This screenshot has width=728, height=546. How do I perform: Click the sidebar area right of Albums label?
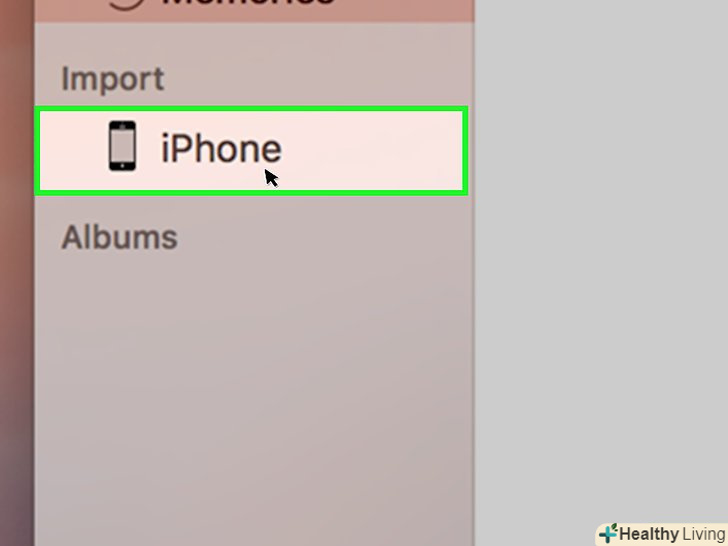(x=325, y=237)
